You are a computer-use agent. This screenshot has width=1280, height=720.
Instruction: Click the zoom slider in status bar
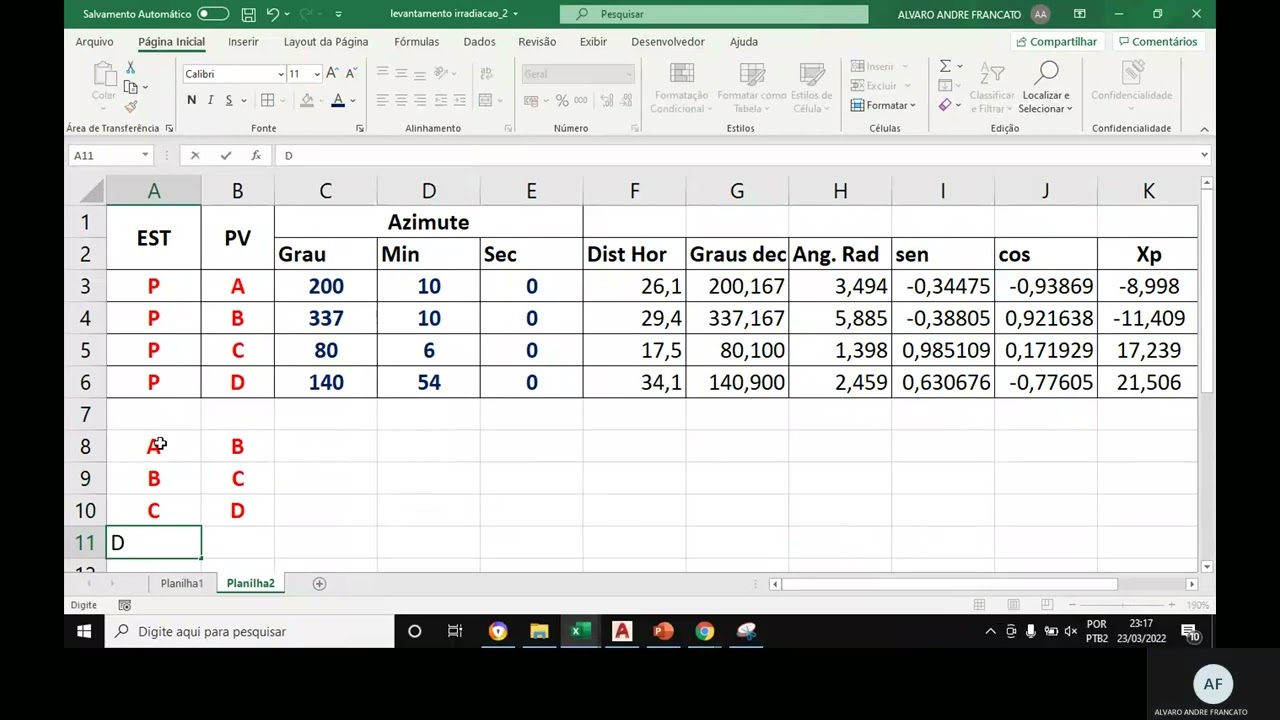pyautogui.click(x=1121, y=605)
